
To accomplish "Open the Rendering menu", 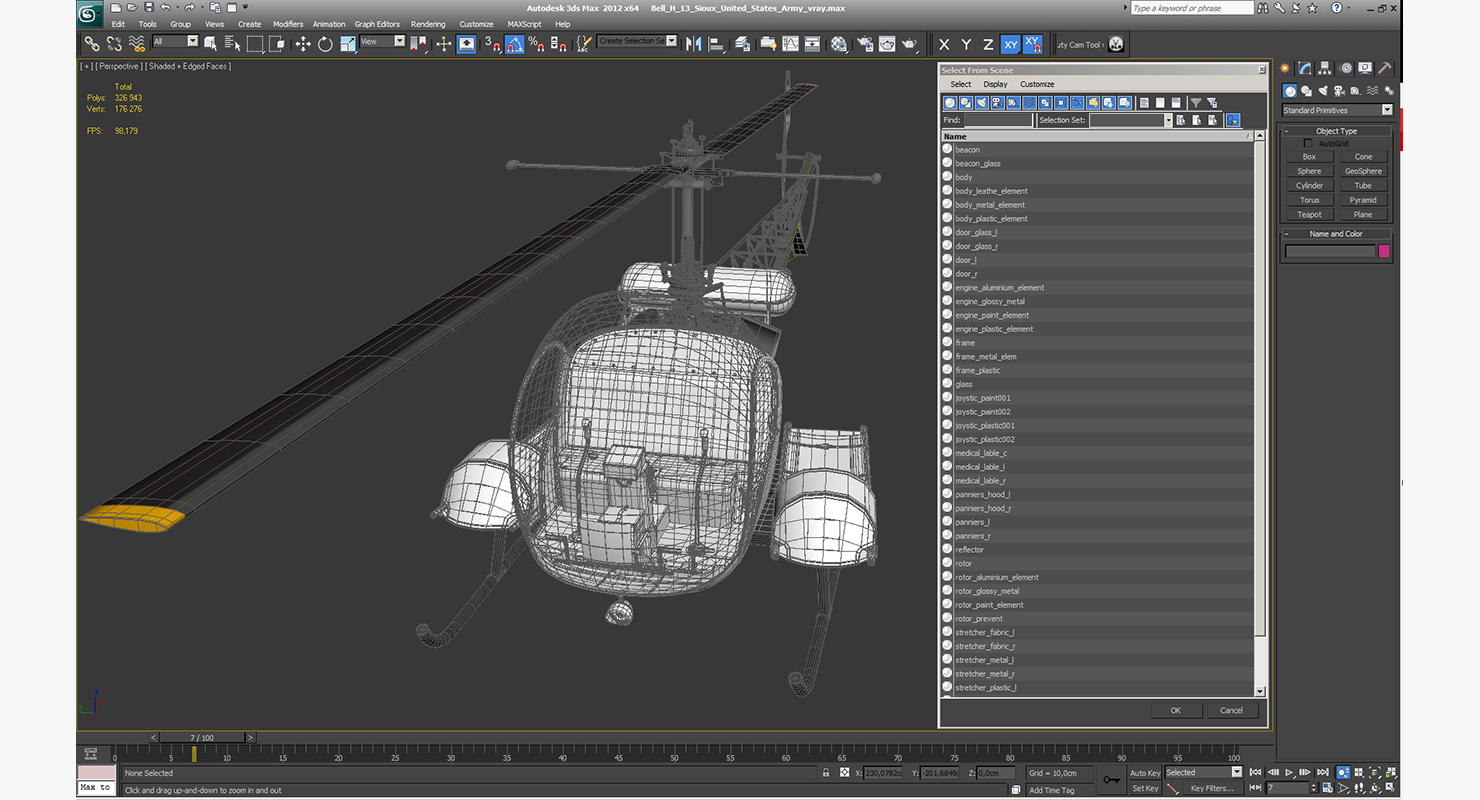I will tap(428, 24).
